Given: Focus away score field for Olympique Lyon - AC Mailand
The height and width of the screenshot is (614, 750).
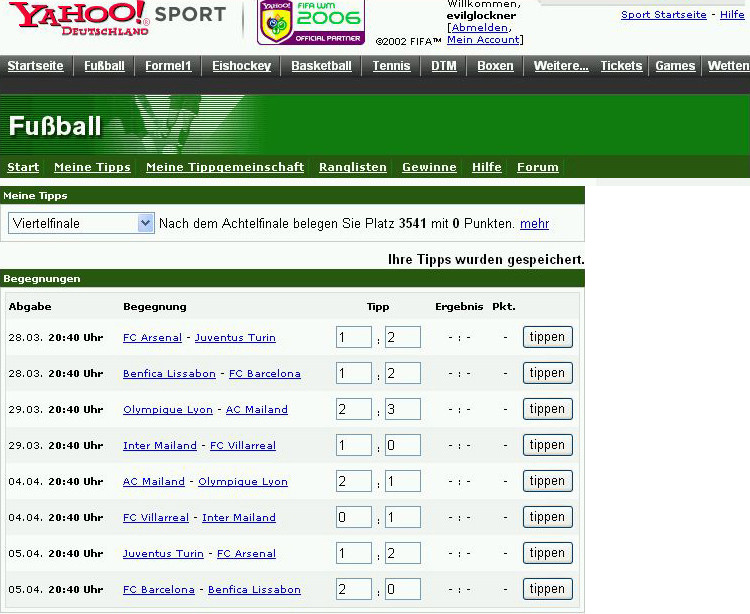Looking at the screenshot, I should click(x=403, y=409).
